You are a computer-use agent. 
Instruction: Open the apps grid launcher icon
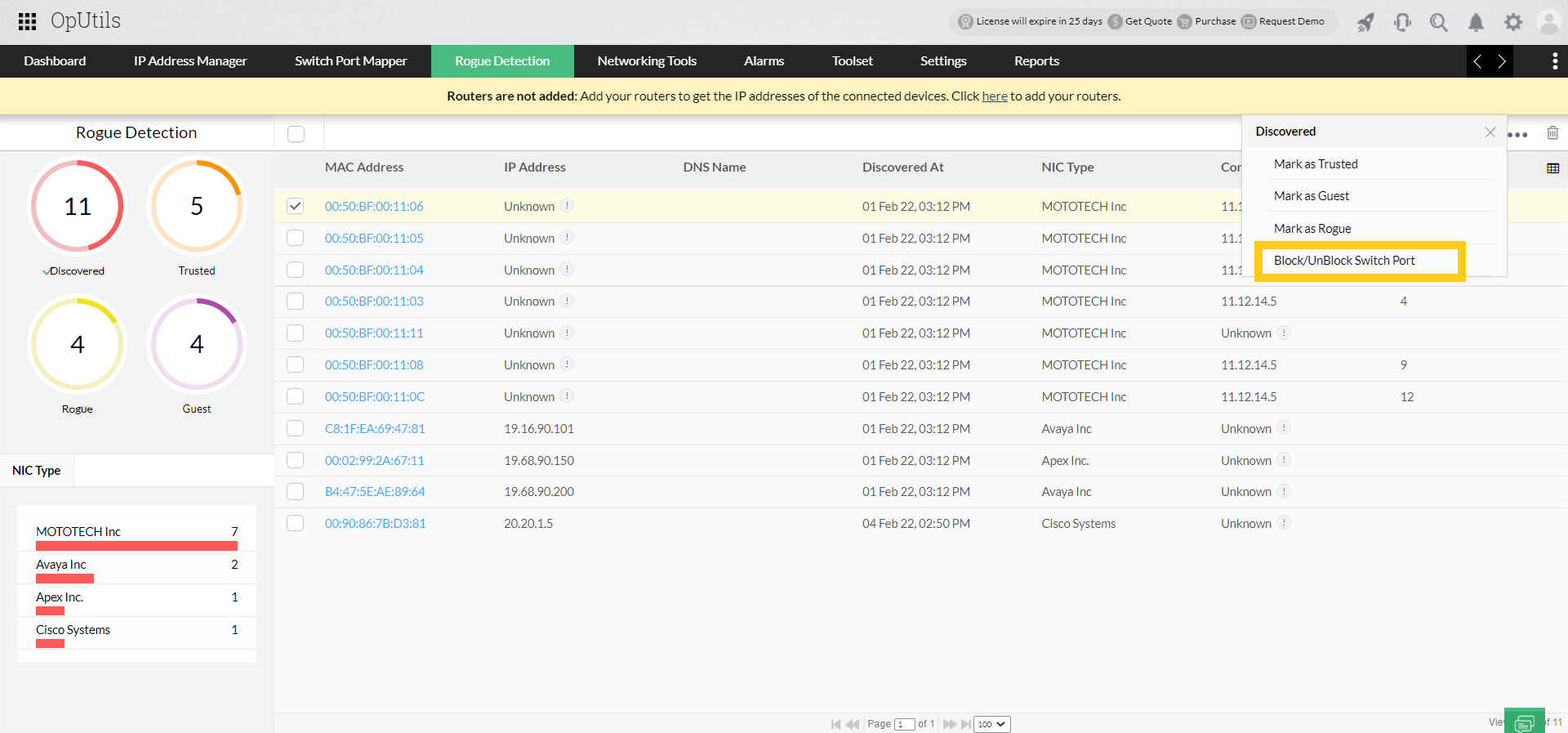[x=27, y=21]
